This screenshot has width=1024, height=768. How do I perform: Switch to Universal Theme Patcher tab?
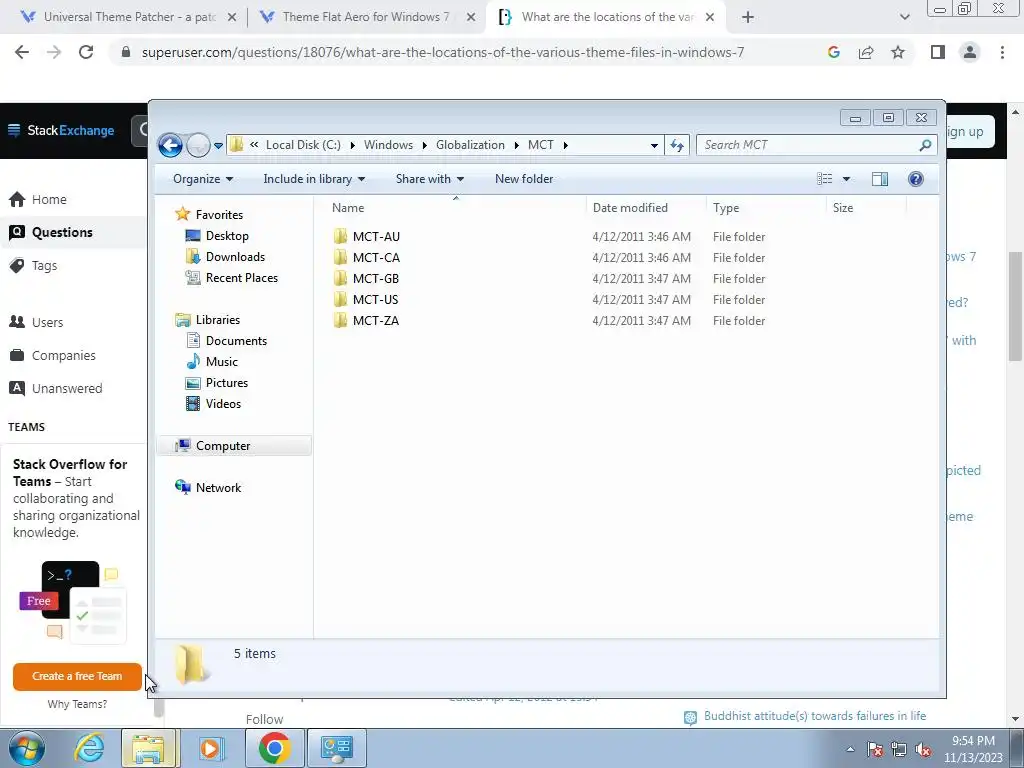(x=129, y=17)
